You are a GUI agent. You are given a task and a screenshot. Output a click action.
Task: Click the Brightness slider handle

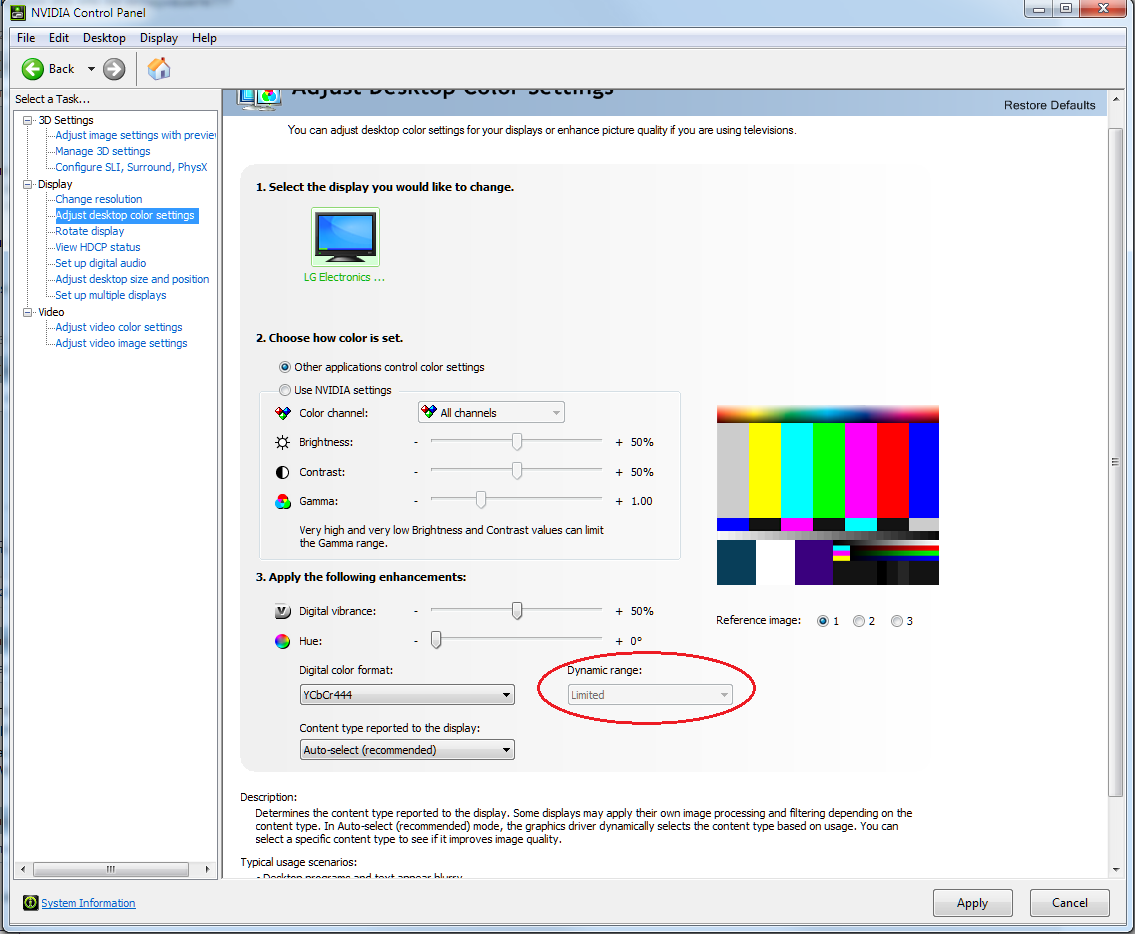pyautogui.click(x=517, y=441)
